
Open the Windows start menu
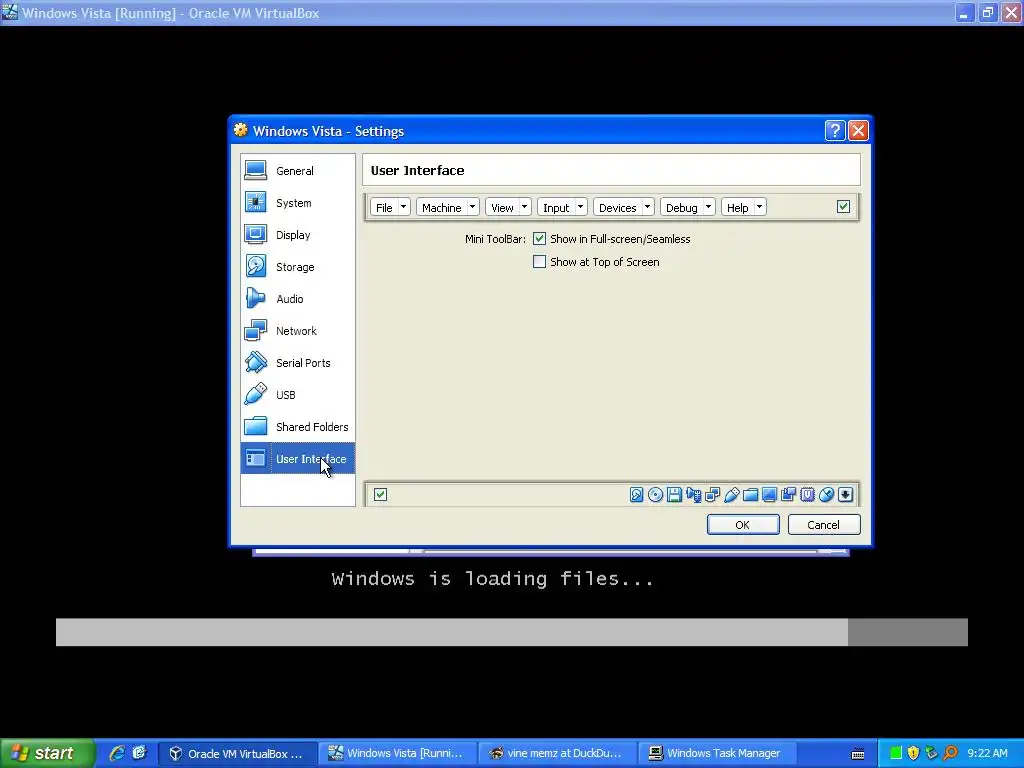tap(47, 753)
